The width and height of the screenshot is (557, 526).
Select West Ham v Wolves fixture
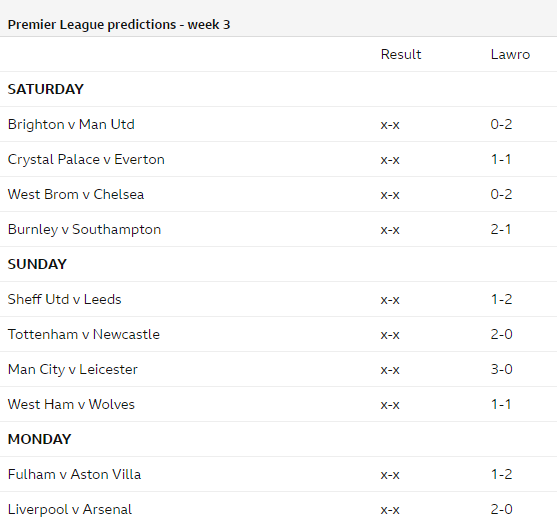71,404
